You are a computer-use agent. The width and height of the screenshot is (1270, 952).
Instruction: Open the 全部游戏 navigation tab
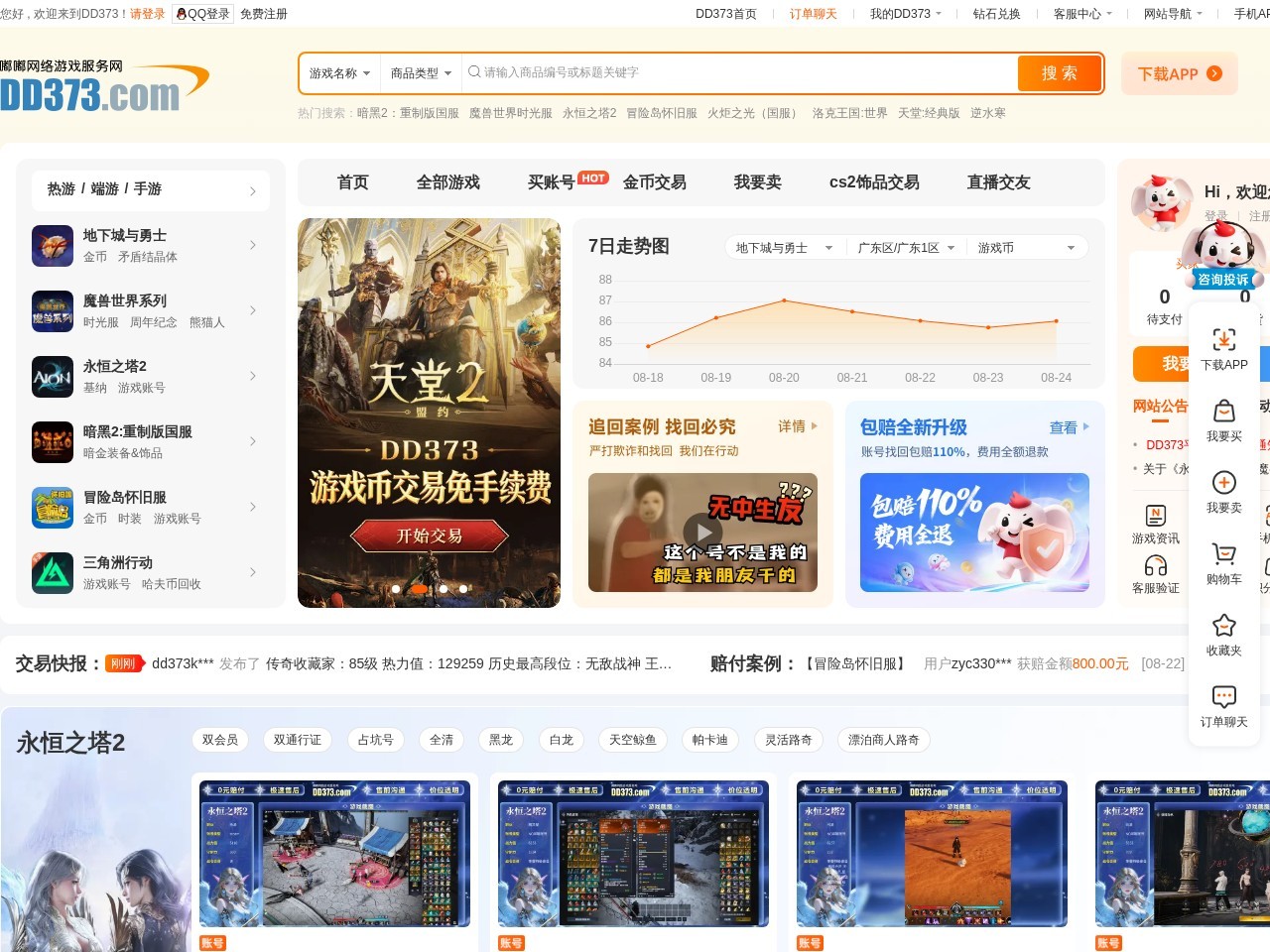[x=448, y=182]
